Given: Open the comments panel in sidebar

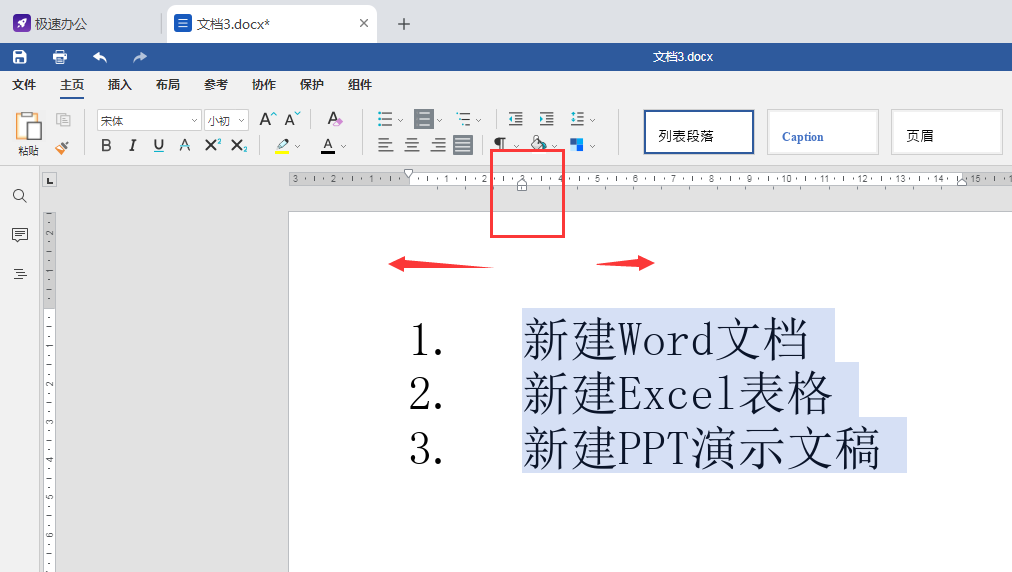Looking at the screenshot, I should [20, 235].
